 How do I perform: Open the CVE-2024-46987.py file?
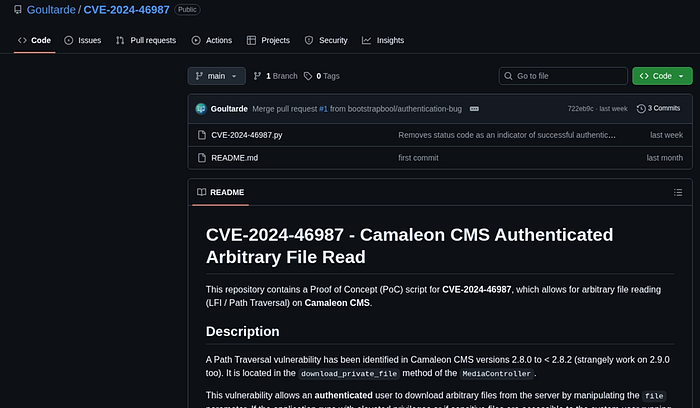(x=246, y=135)
